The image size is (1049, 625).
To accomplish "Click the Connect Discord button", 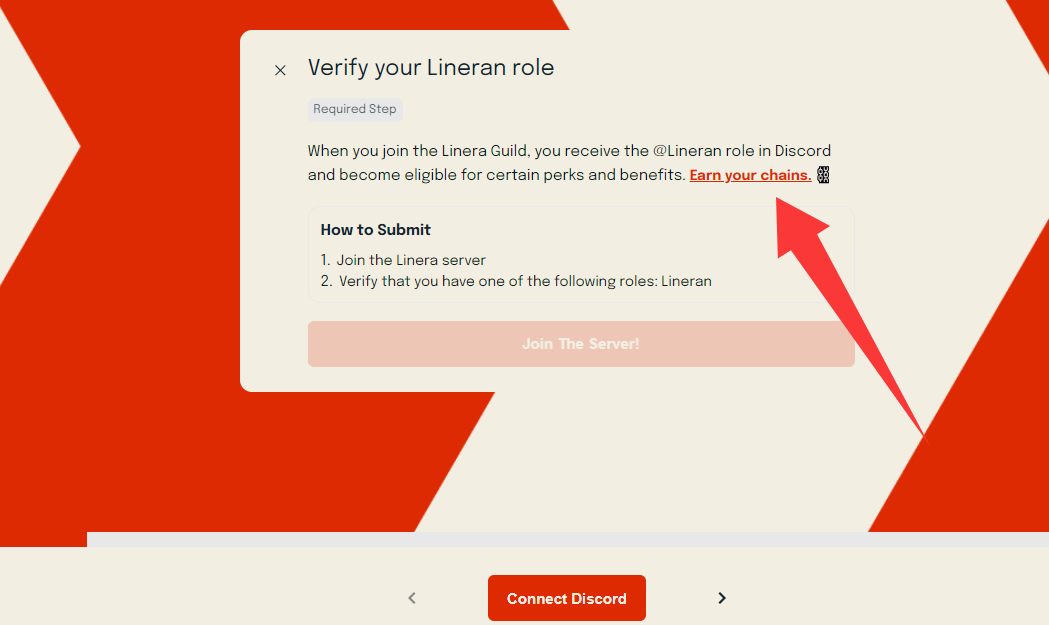I will coord(566,598).
